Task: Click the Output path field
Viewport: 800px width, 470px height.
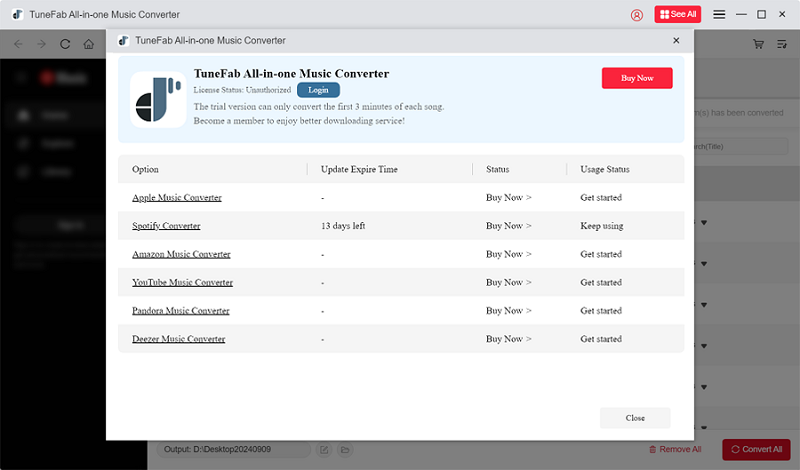Action: pos(233,450)
